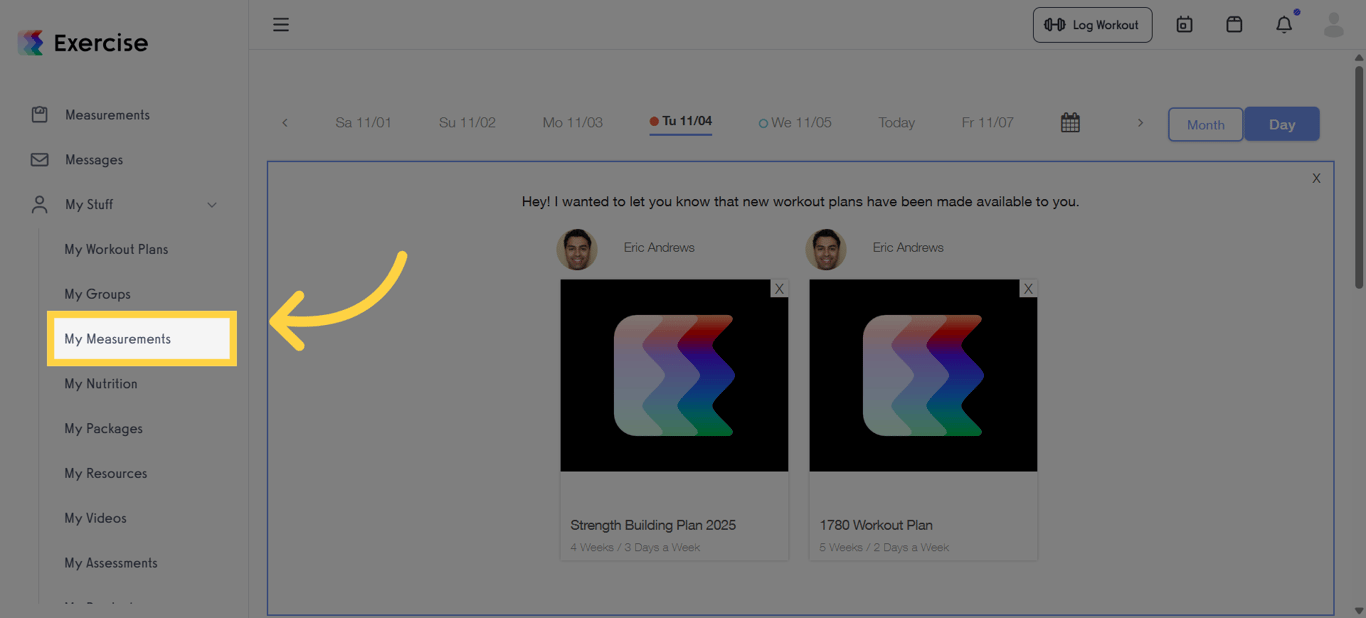
Task: Open My Nutrition
Action: tap(101, 384)
